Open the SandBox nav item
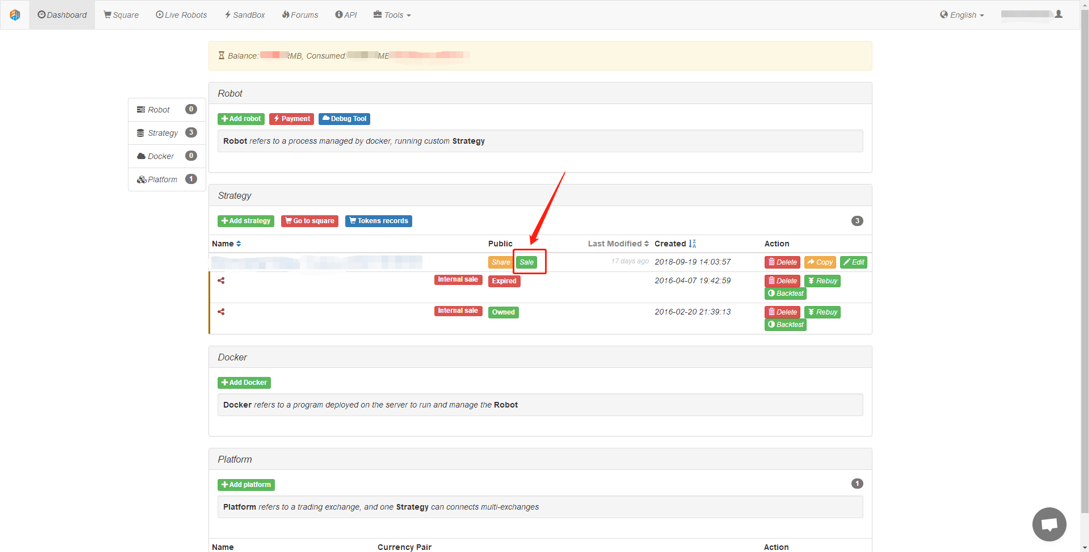The width and height of the screenshot is (1089, 552). click(244, 15)
